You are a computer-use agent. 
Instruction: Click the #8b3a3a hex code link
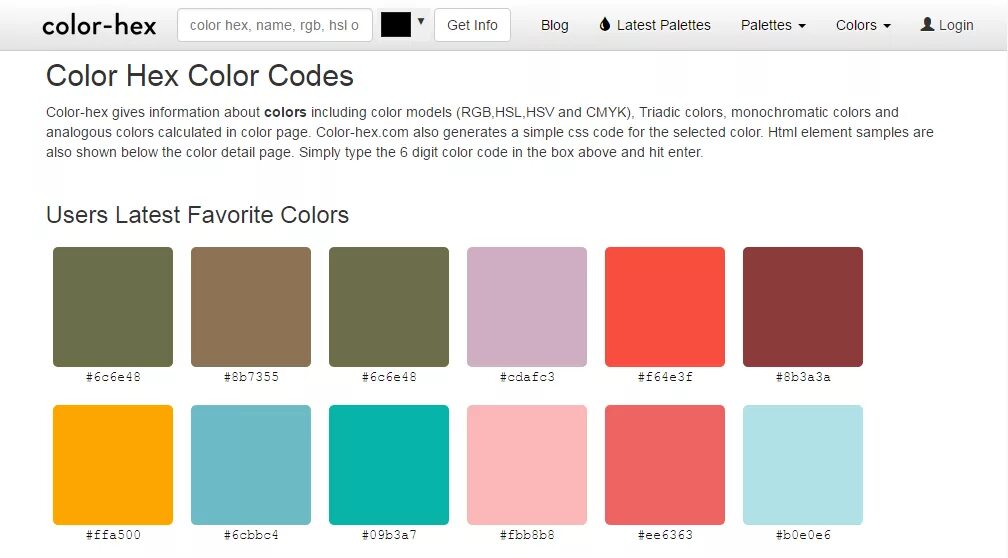tap(803, 377)
